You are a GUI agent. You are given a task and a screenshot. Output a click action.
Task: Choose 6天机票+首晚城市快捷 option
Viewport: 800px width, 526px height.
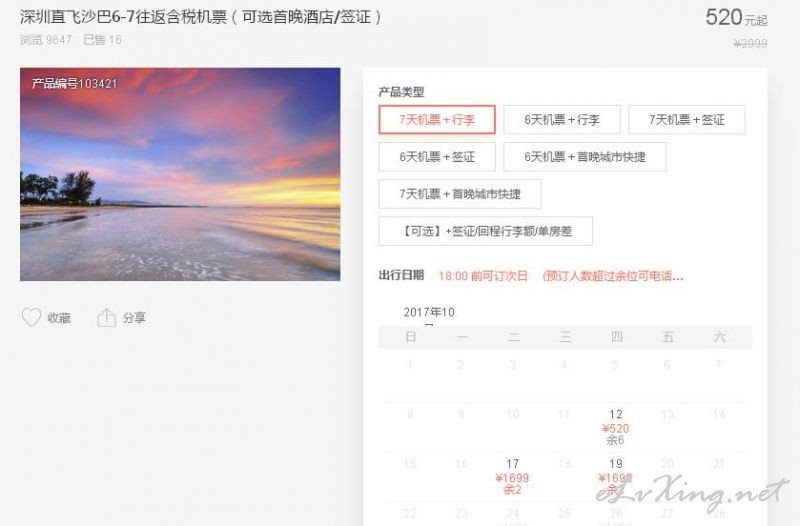tap(585, 157)
